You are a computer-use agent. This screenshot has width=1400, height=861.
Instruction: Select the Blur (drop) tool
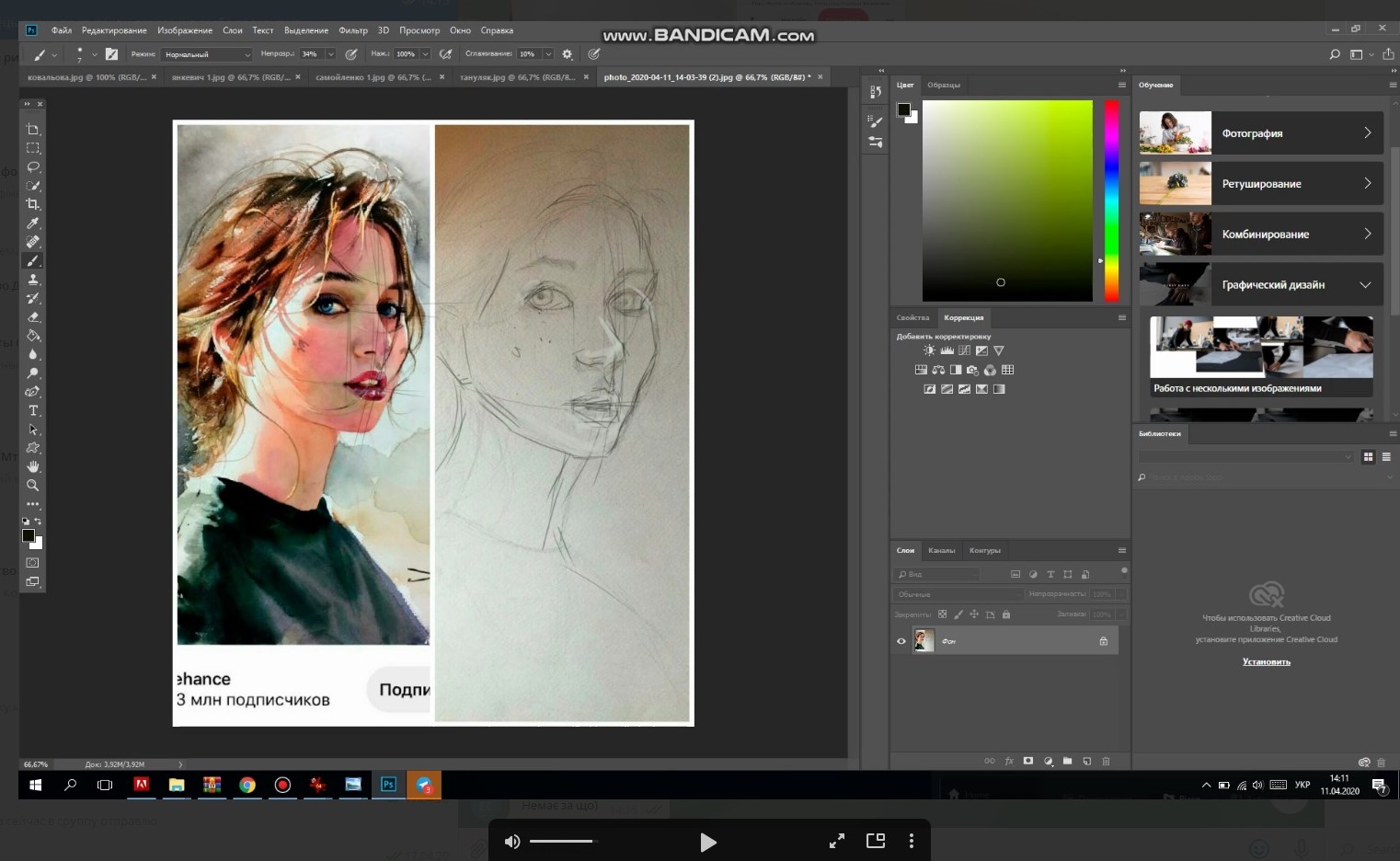coord(33,354)
